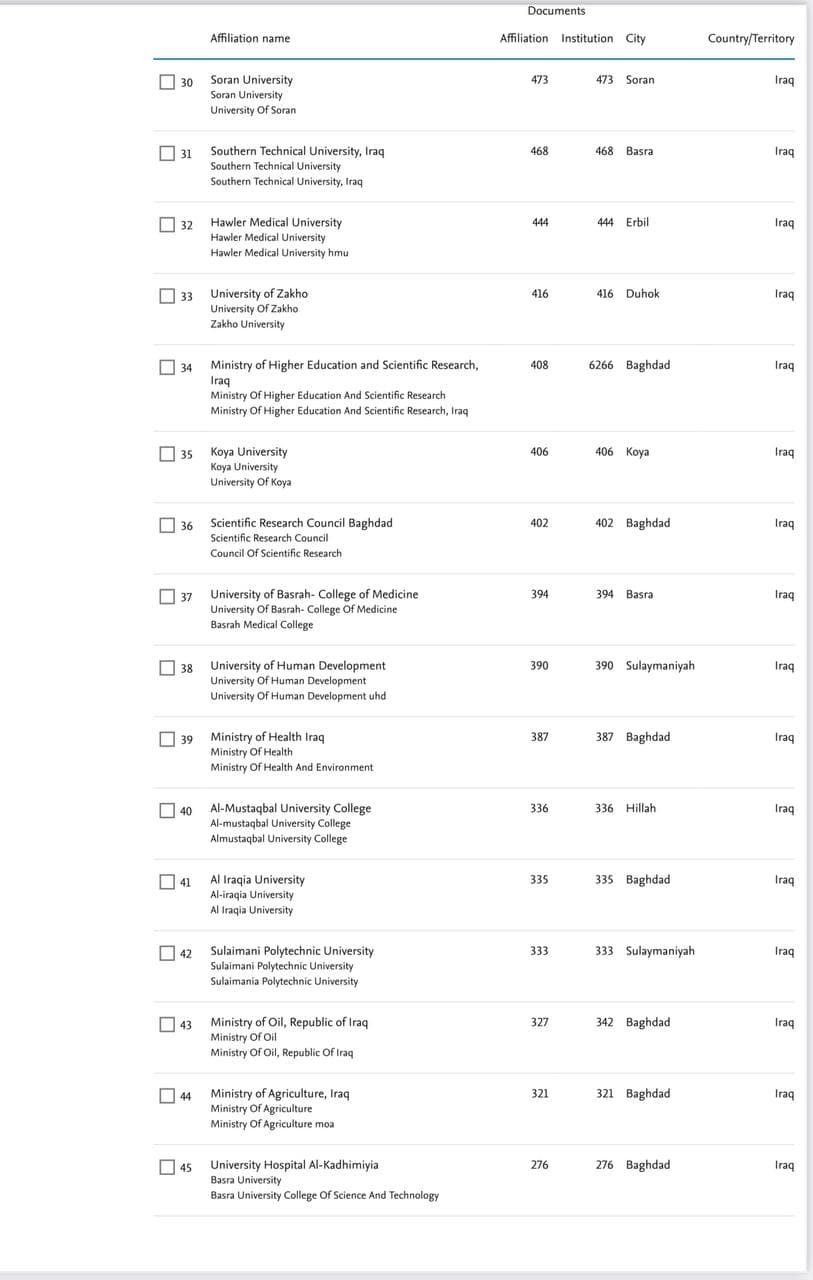Click Scientific Research Council Baghdad link

click(301, 523)
